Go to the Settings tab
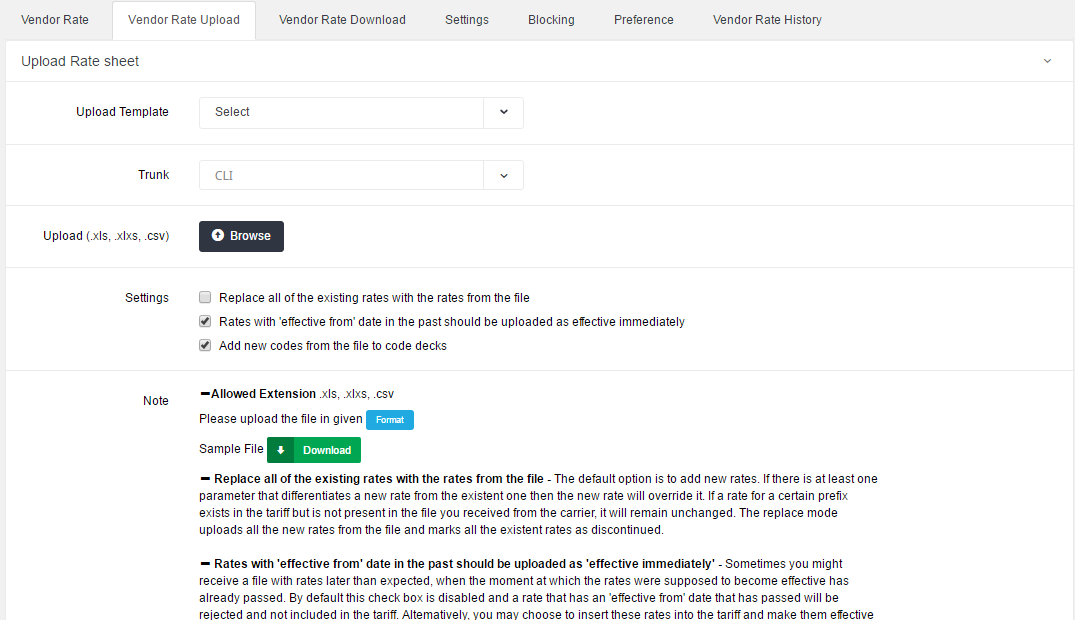Viewport: 1075px width, 620px height. pos(467,20)
